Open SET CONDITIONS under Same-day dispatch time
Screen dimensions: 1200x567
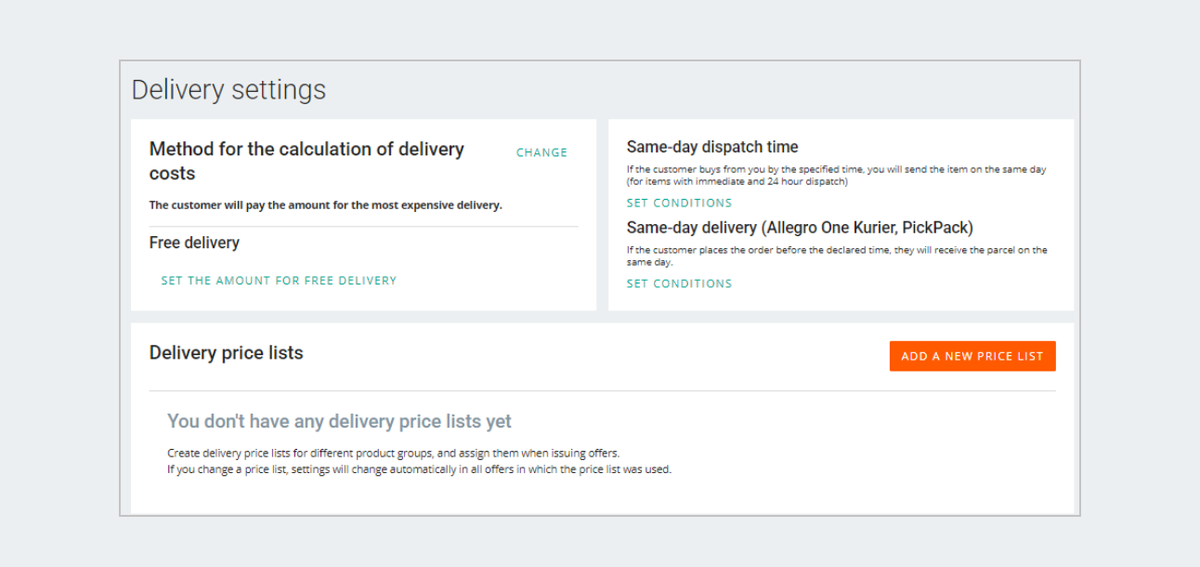click(x=679, y=203)
